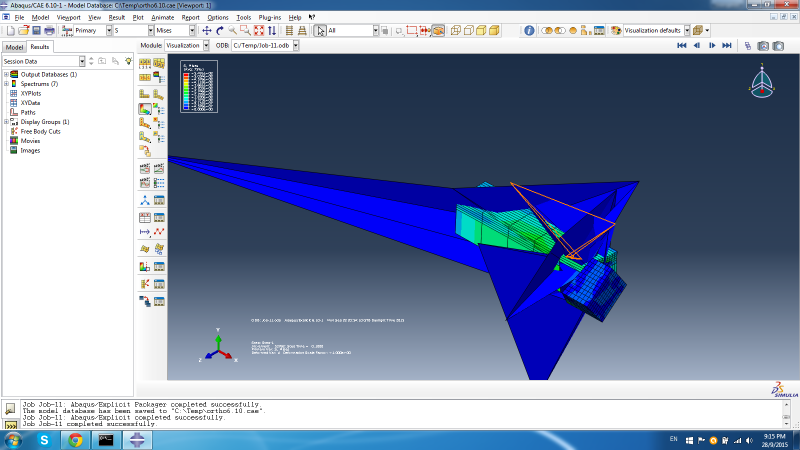Select Movies in the session tree
The image size is (800, 450).
point(30,141)
